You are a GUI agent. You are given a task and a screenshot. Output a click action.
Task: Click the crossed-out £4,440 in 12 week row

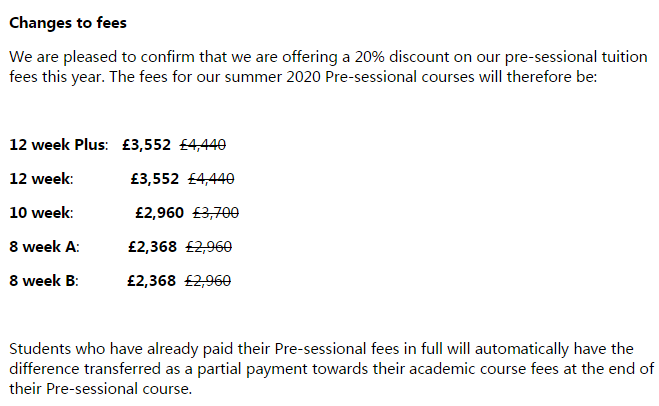[211, 179]
